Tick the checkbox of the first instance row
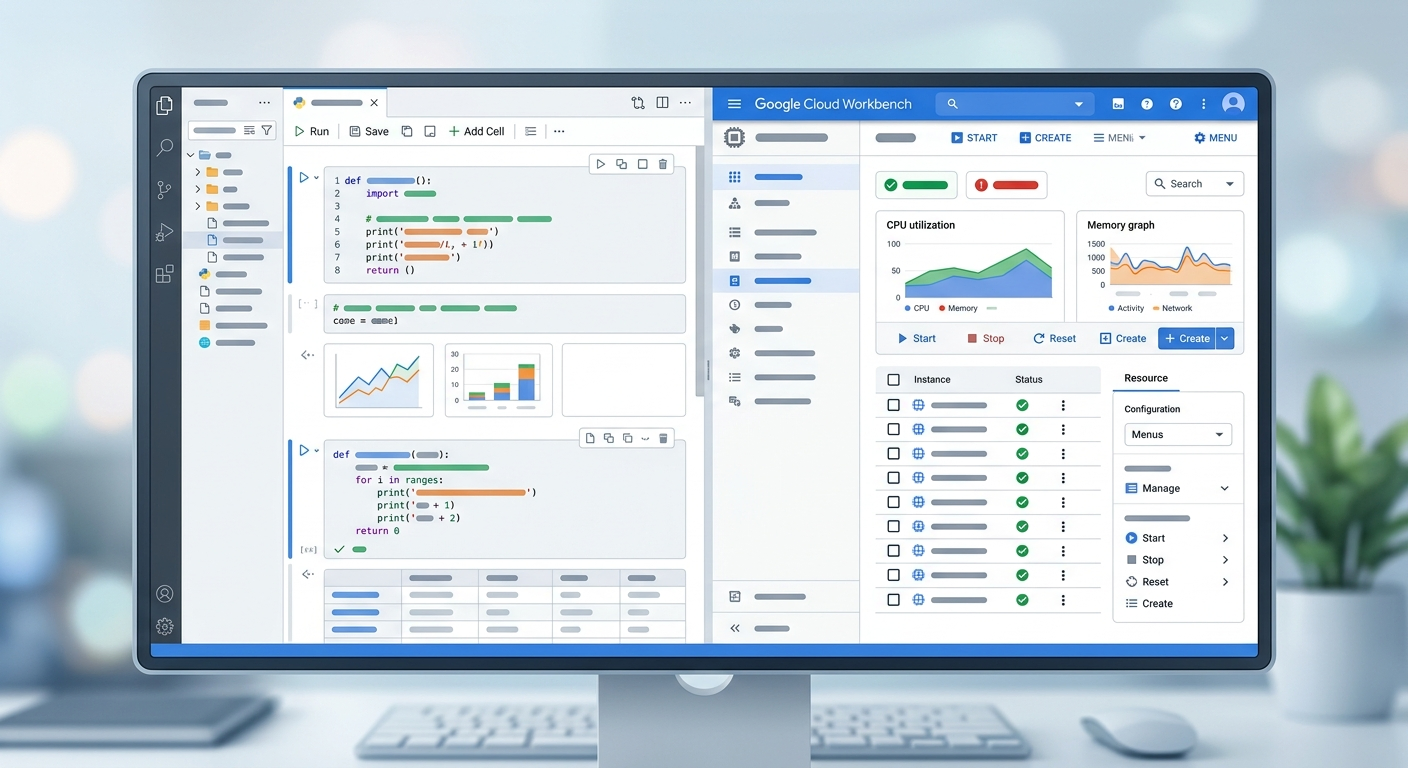The image size is (1408, 768). tap(894, 405)
